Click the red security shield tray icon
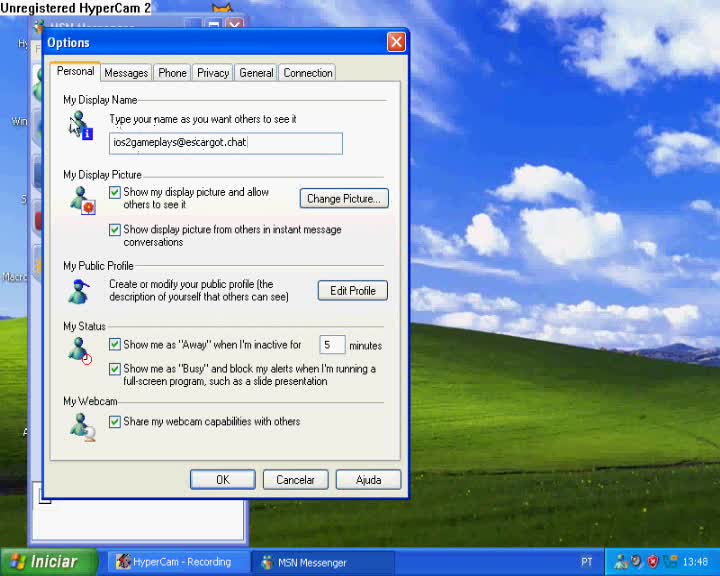720x576 pixels. pyautogui.click(x=652, y=562)
